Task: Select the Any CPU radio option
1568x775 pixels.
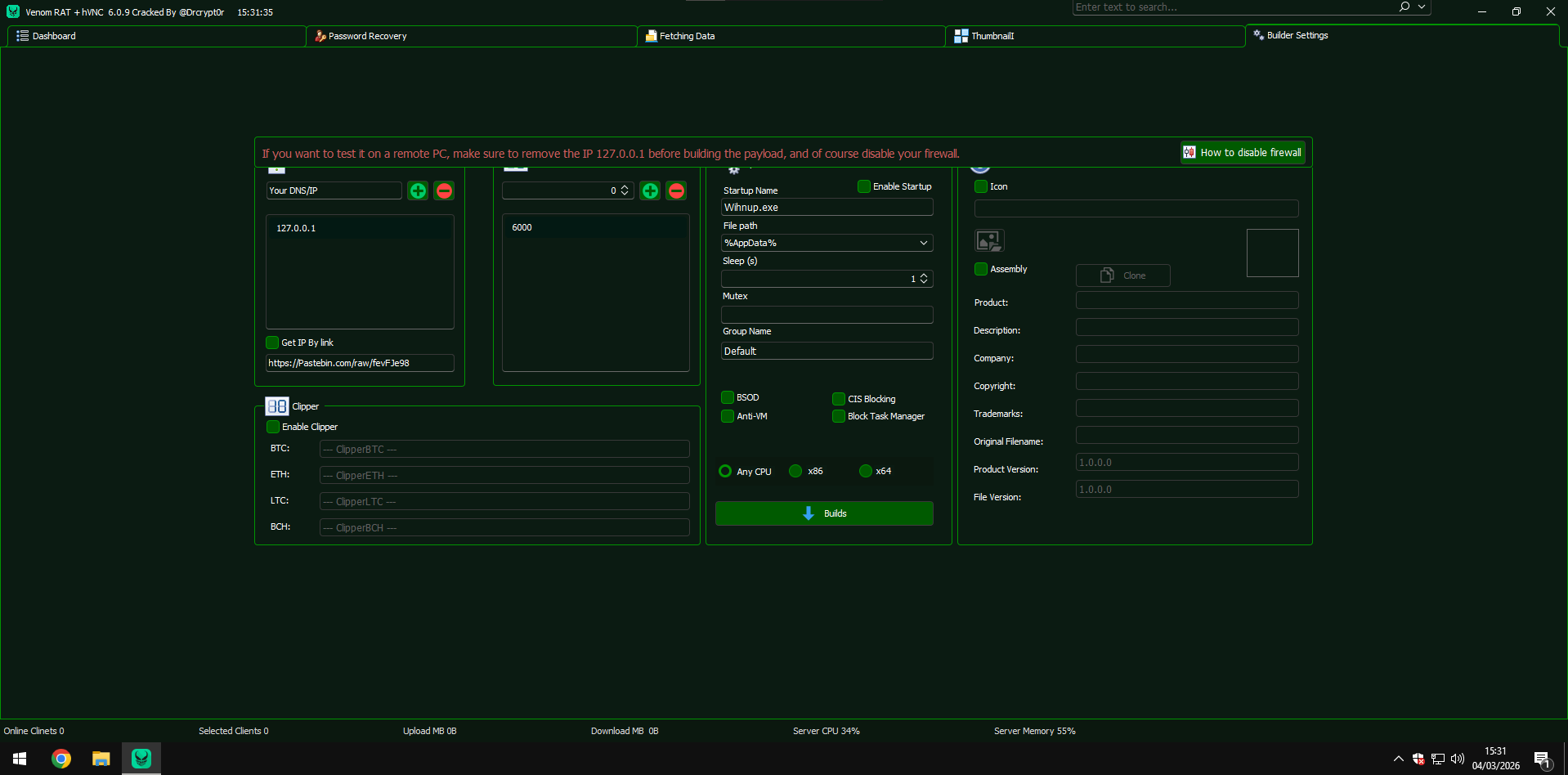Action: click(725, 471)
